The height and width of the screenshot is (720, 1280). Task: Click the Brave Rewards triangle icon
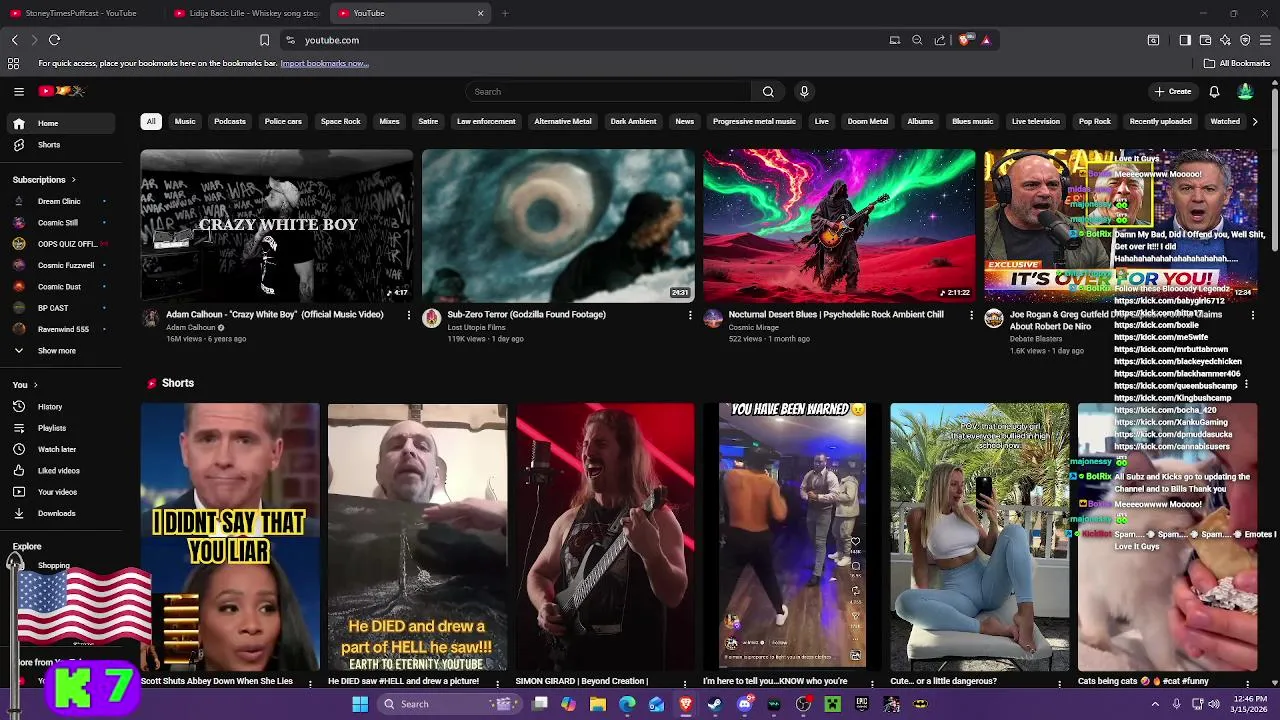[986, 40]
